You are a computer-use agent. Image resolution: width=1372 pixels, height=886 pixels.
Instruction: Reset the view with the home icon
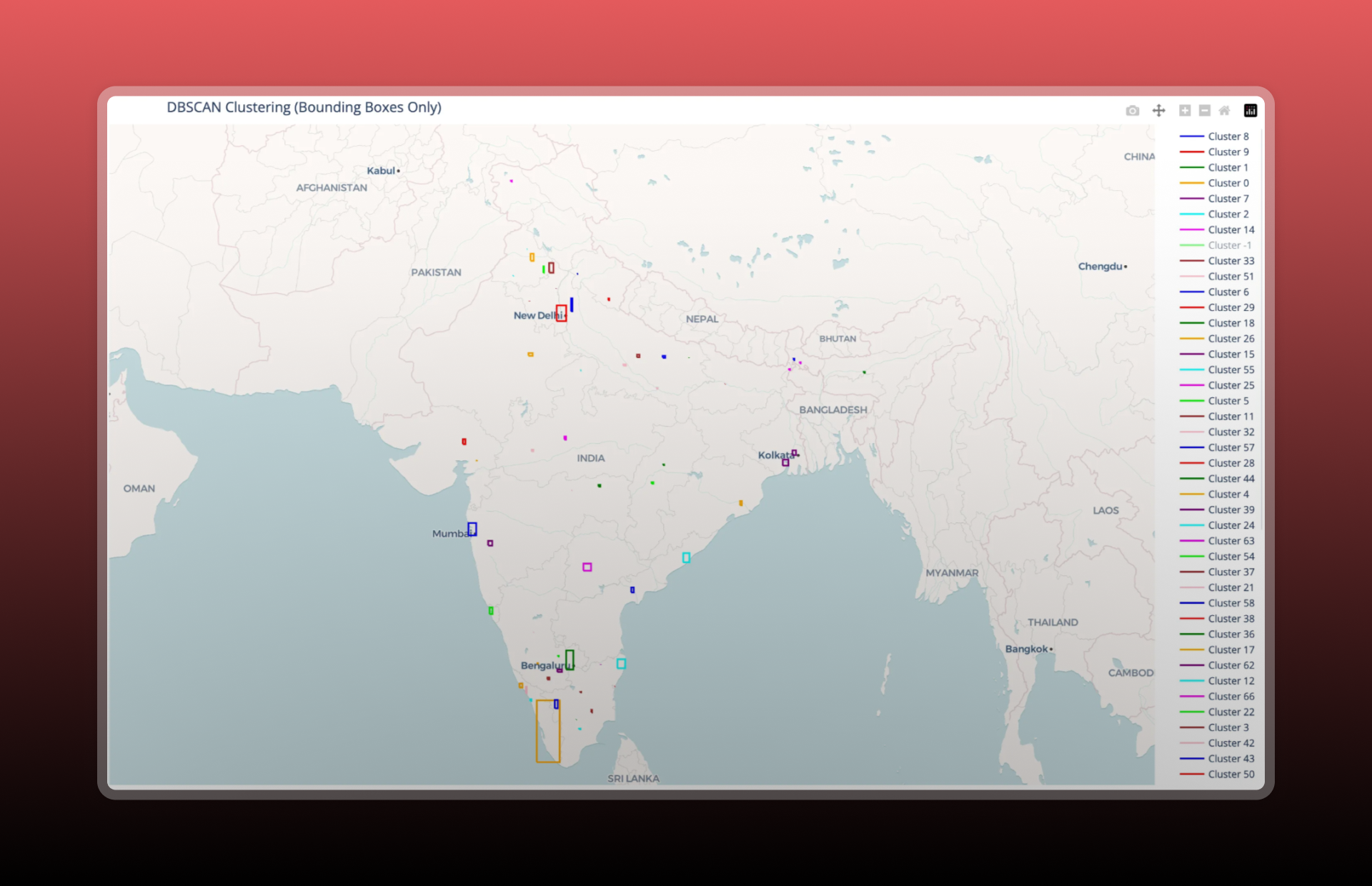click(x=1224, y=111)
